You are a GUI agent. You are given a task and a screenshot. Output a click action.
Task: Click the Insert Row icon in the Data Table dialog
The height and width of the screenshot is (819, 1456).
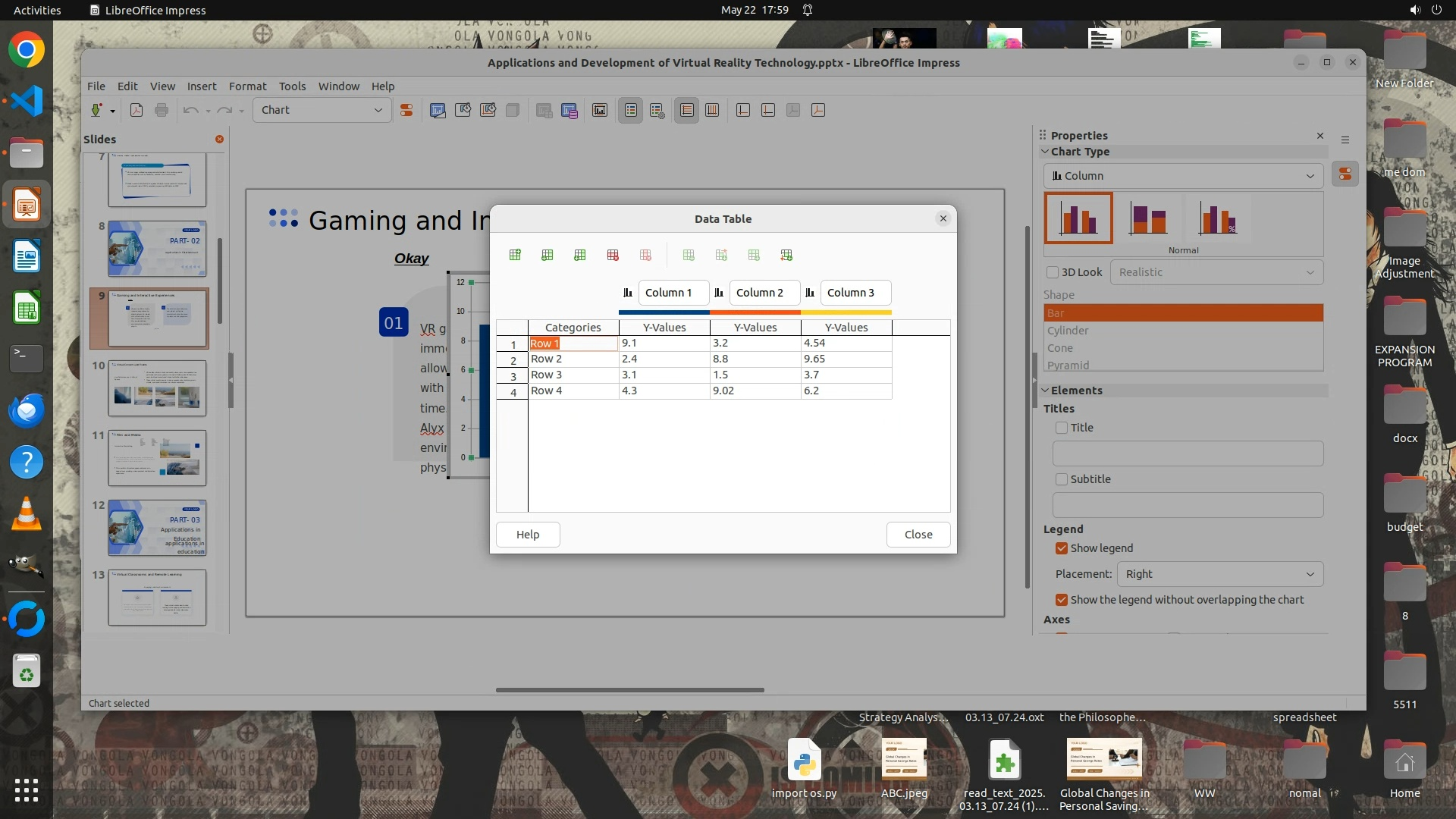515,255
